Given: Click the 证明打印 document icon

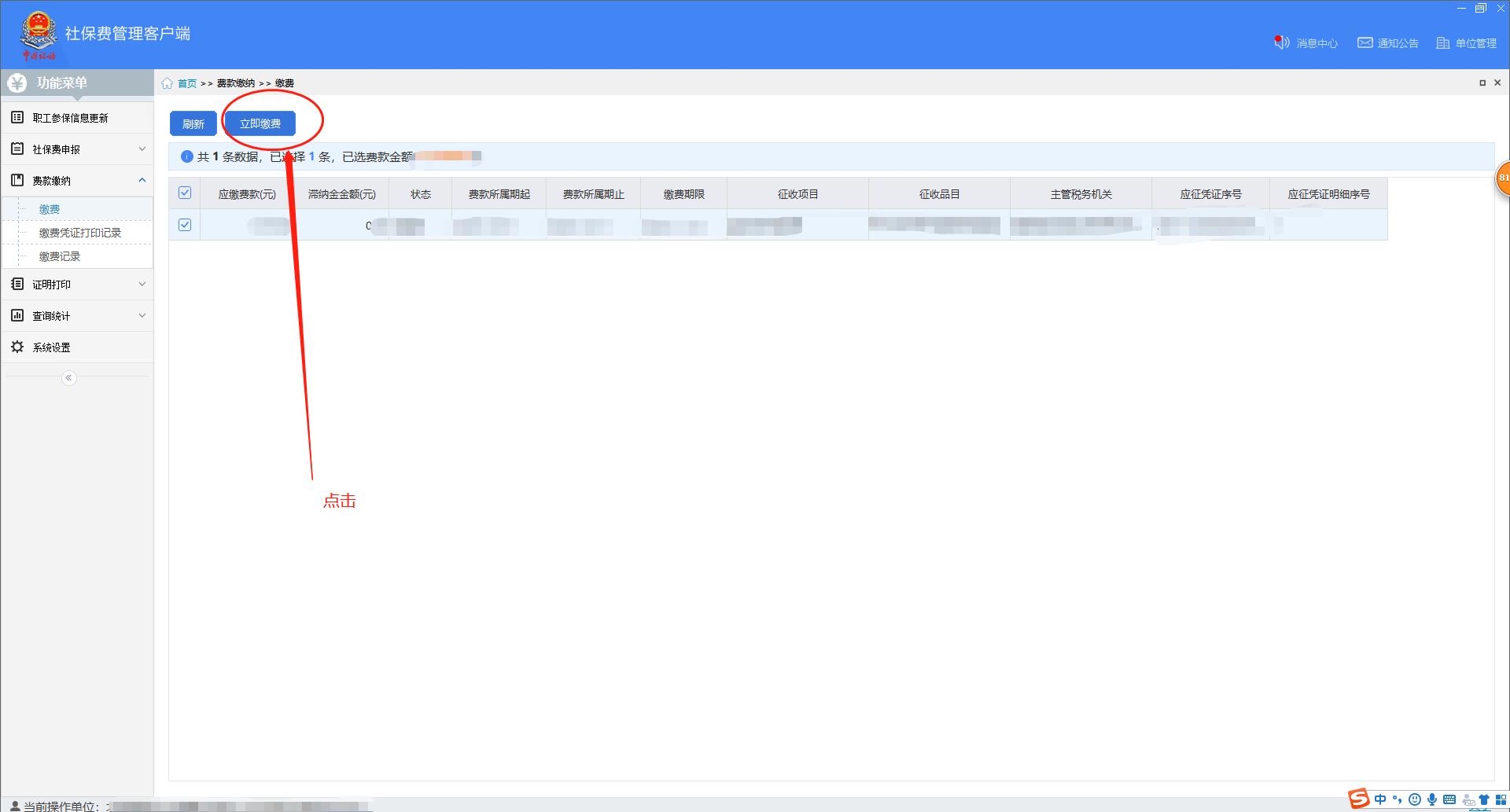Looking at the screenshot, I should click(17, 284).
